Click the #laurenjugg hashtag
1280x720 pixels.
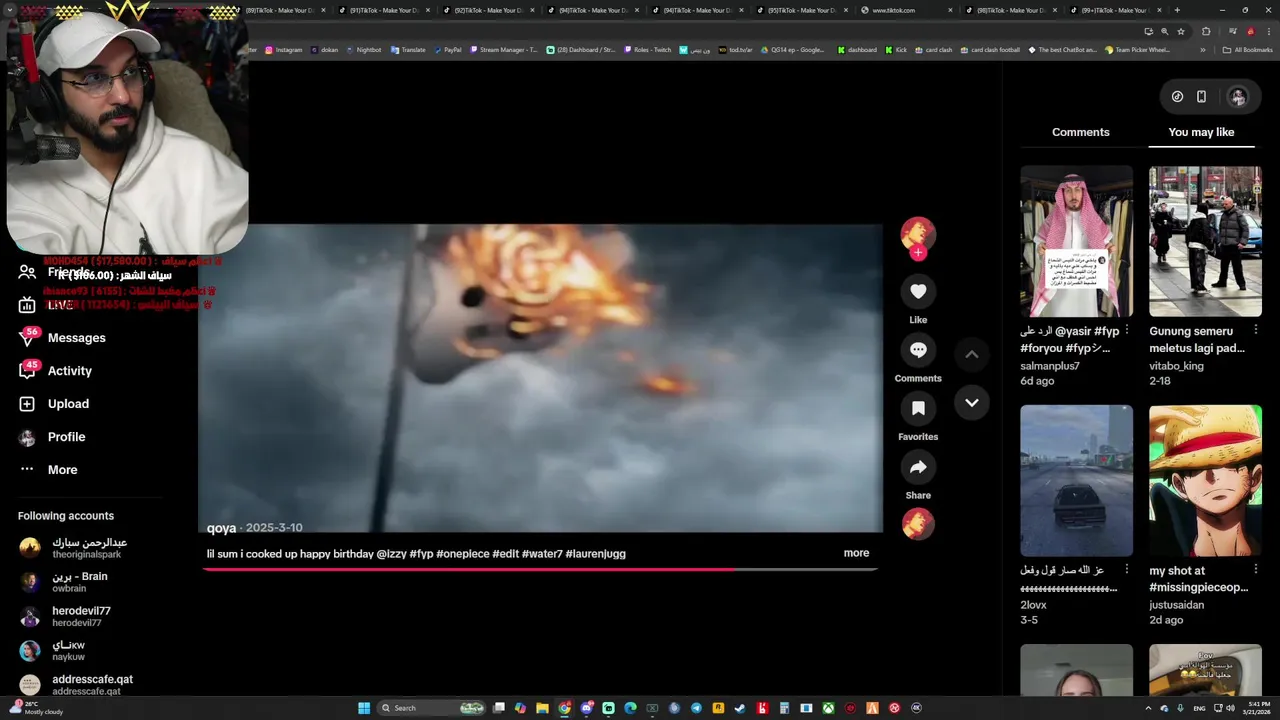(595, 554)
